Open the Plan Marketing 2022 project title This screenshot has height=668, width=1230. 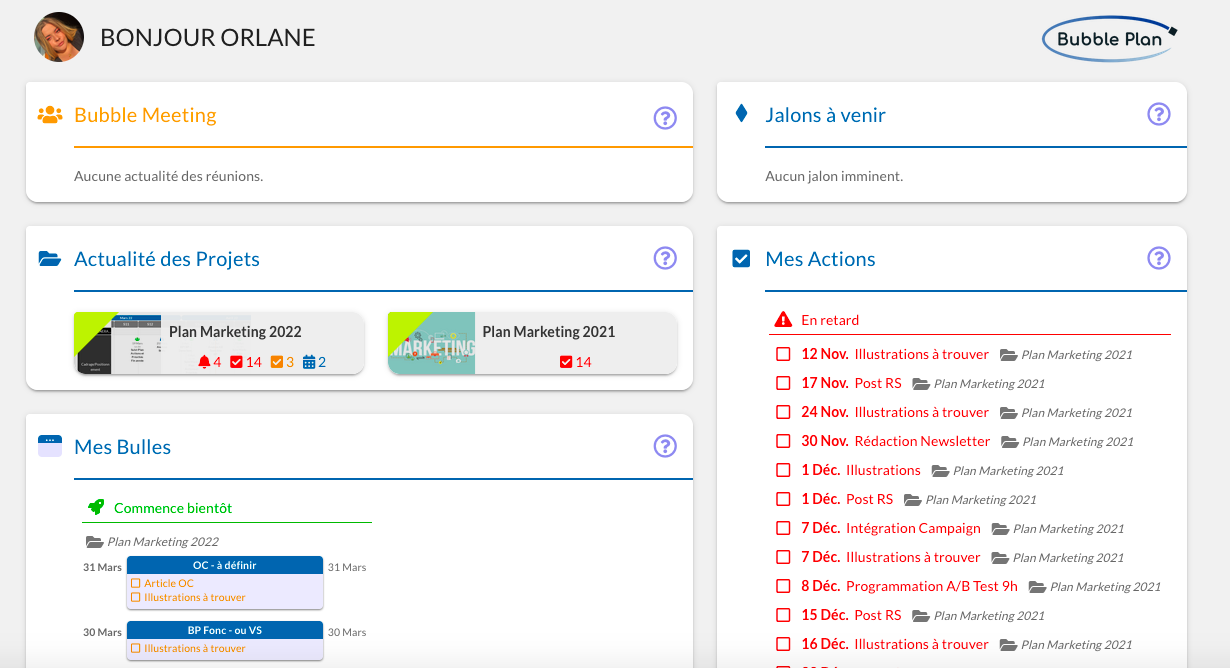click(x=235, y=332)
